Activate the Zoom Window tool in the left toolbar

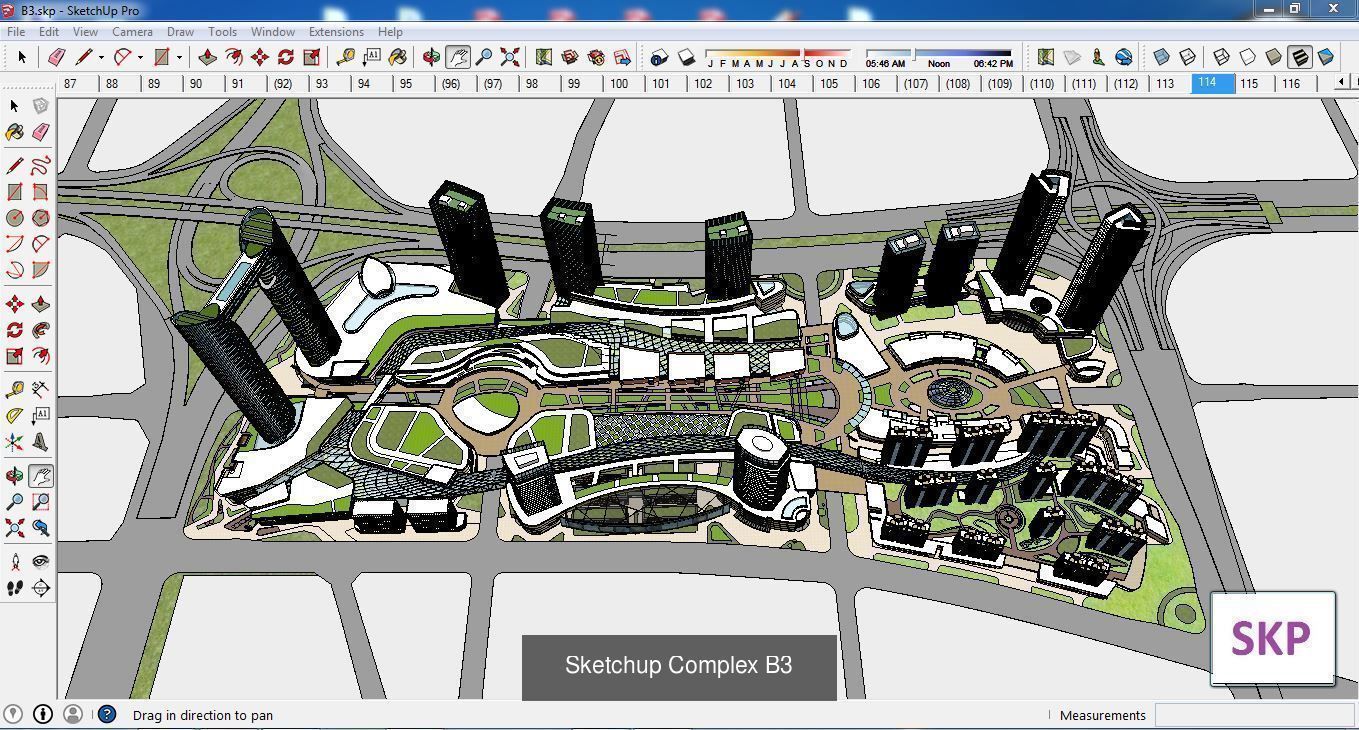pyautogui.click(x=40, y=502)
